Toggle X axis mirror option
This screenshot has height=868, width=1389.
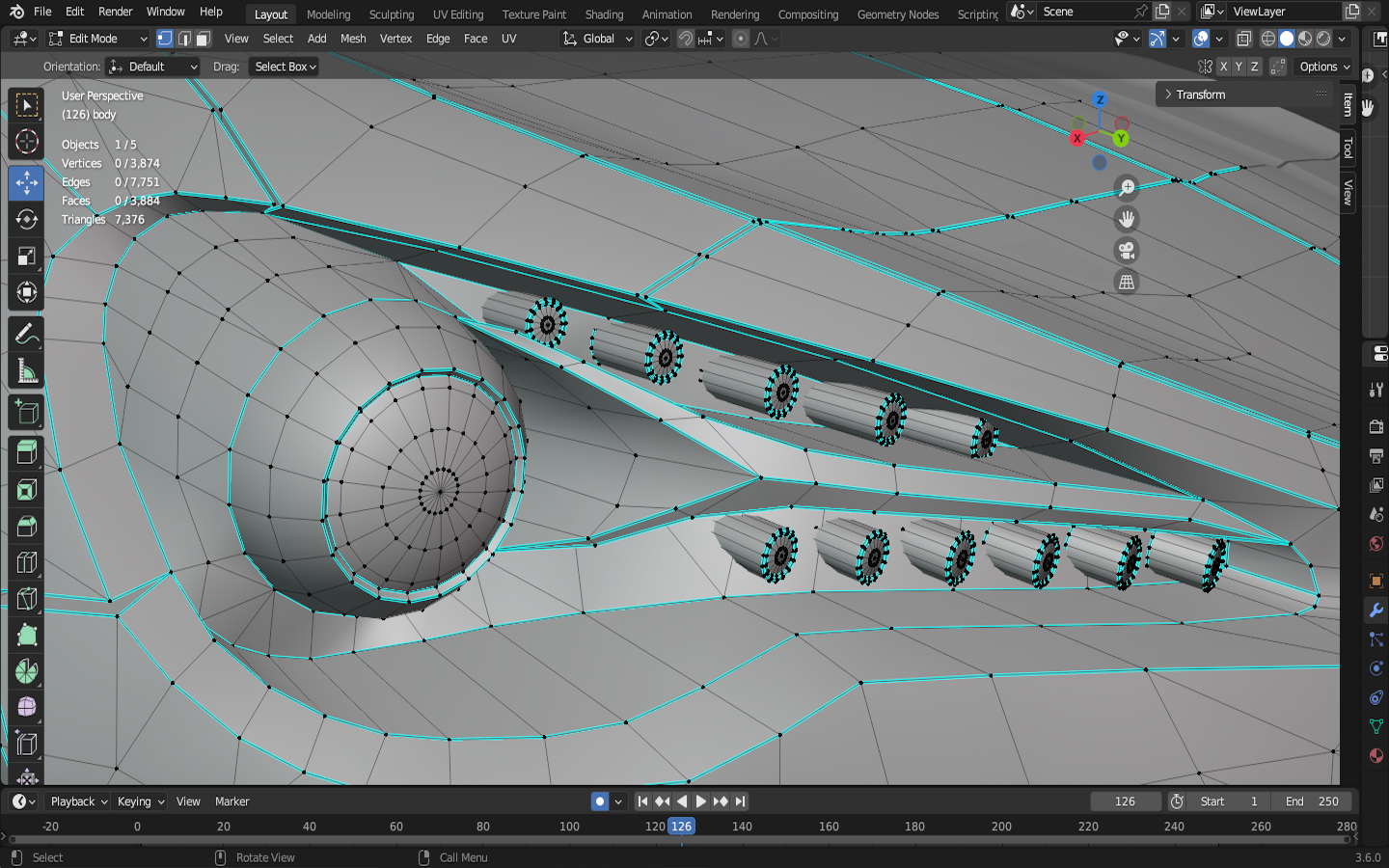(1223, 67)
